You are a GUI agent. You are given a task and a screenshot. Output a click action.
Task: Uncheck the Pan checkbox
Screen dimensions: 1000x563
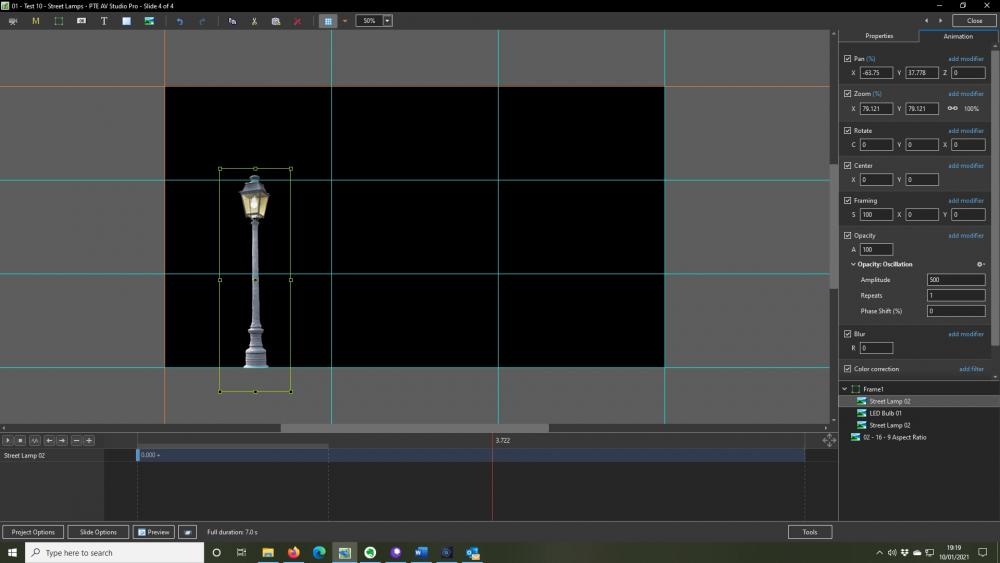tap(848, 59)
